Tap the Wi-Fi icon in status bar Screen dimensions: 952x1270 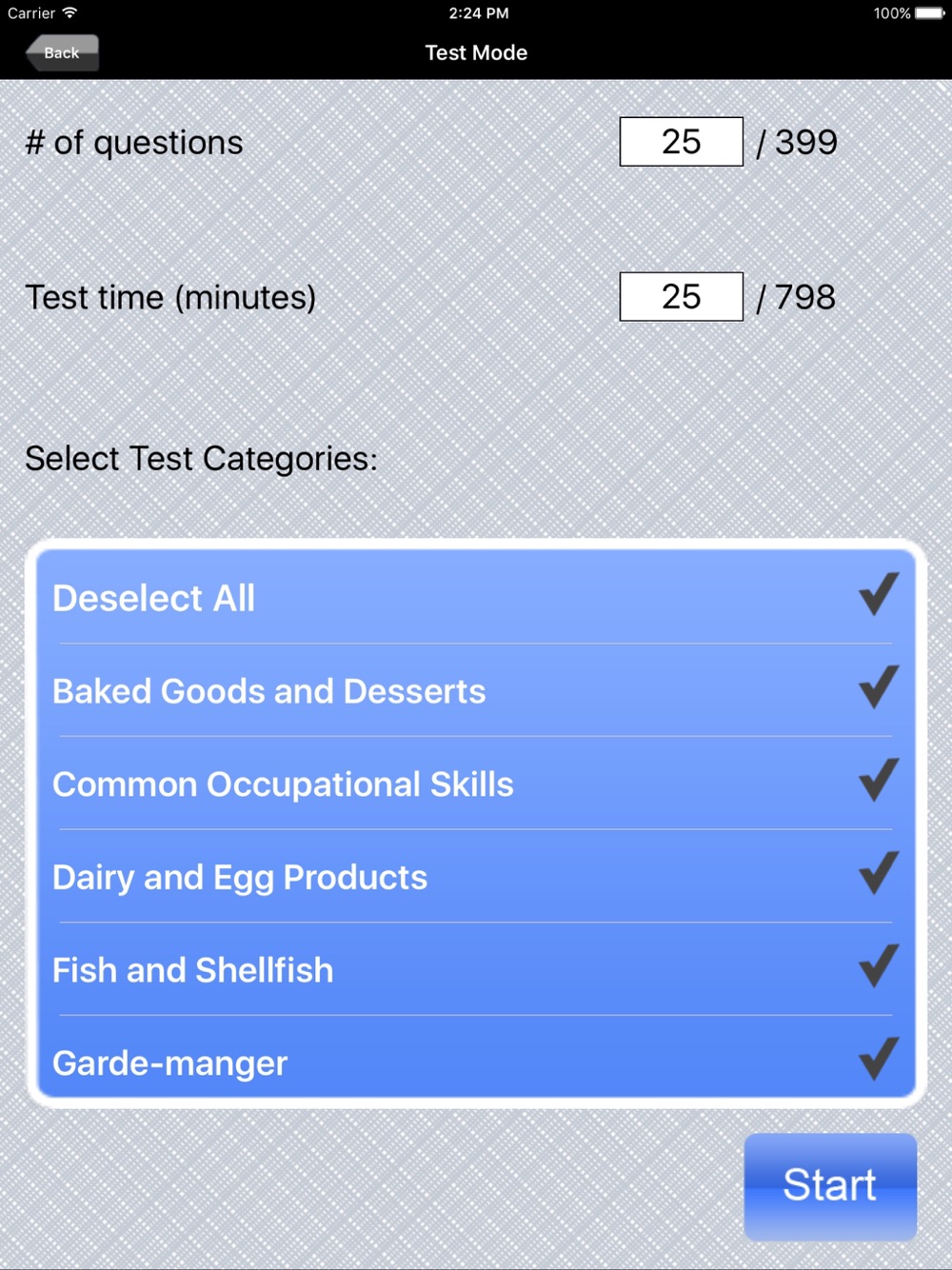click(x=69, y=13)
